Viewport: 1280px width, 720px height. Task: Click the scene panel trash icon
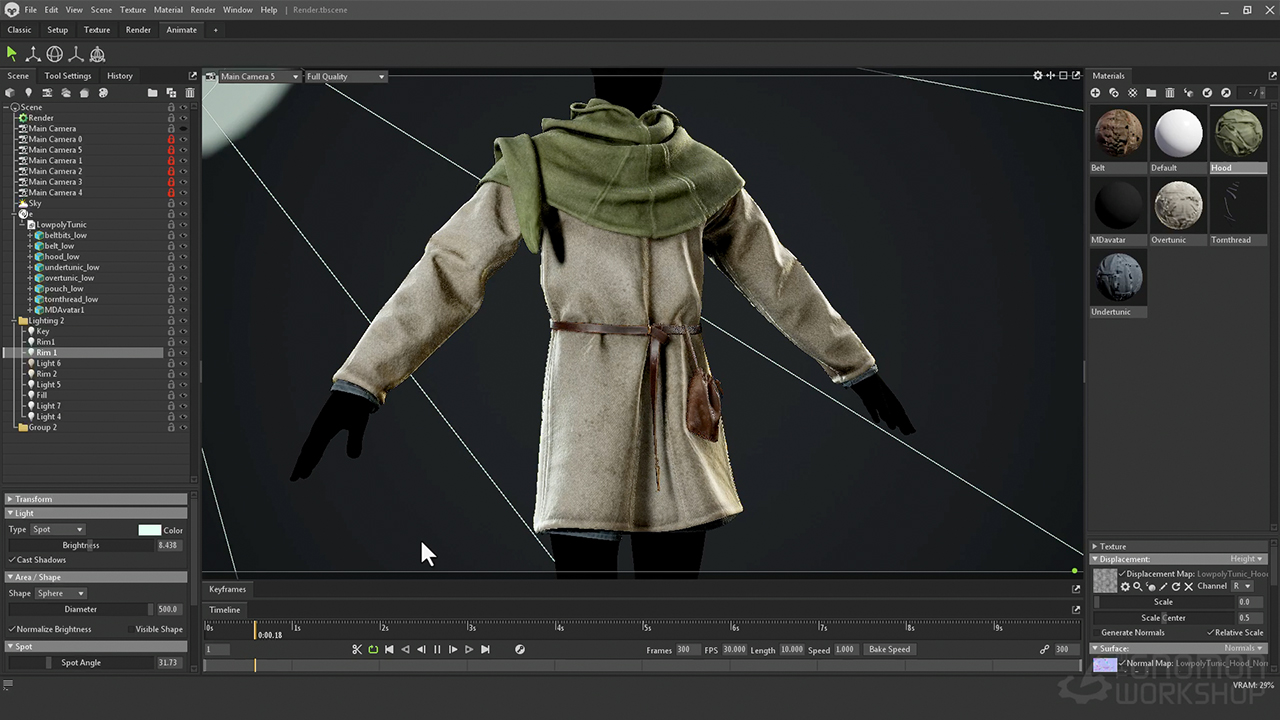(190, 93)
